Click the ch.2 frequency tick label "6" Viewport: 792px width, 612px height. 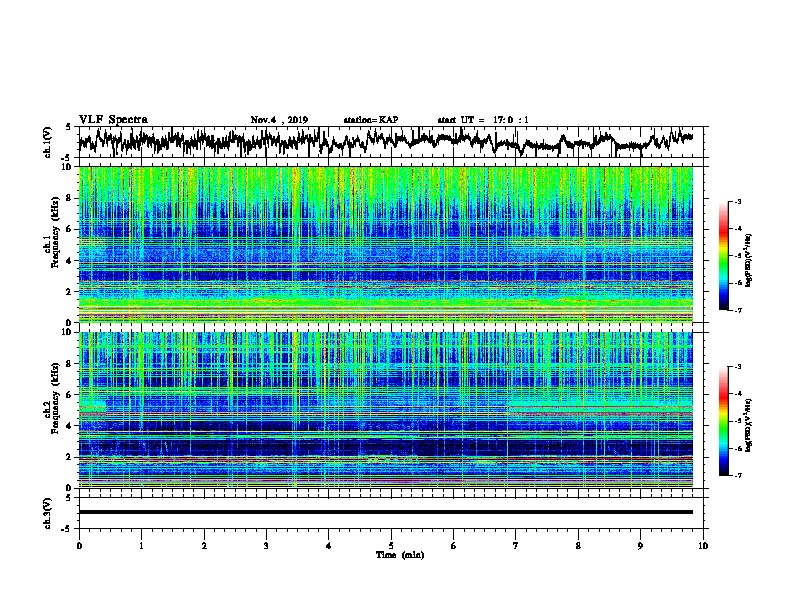point(70,394)
